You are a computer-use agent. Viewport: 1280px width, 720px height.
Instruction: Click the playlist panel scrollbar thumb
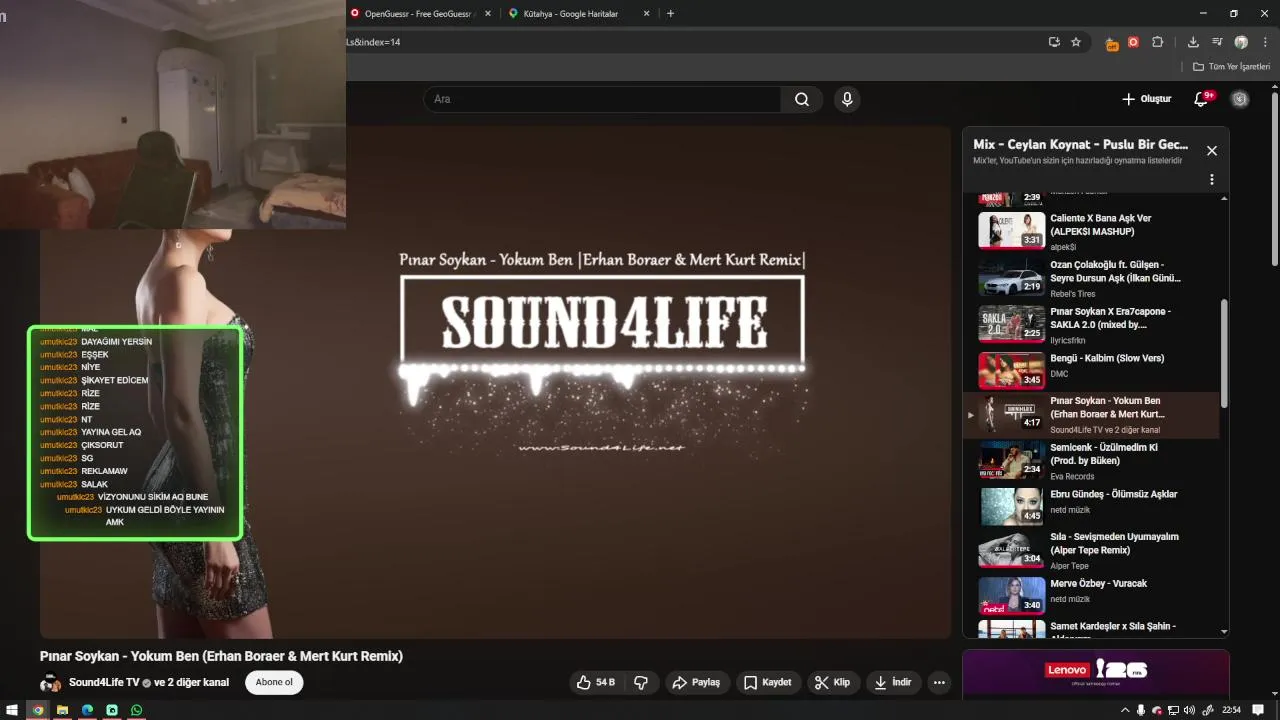1225,353
